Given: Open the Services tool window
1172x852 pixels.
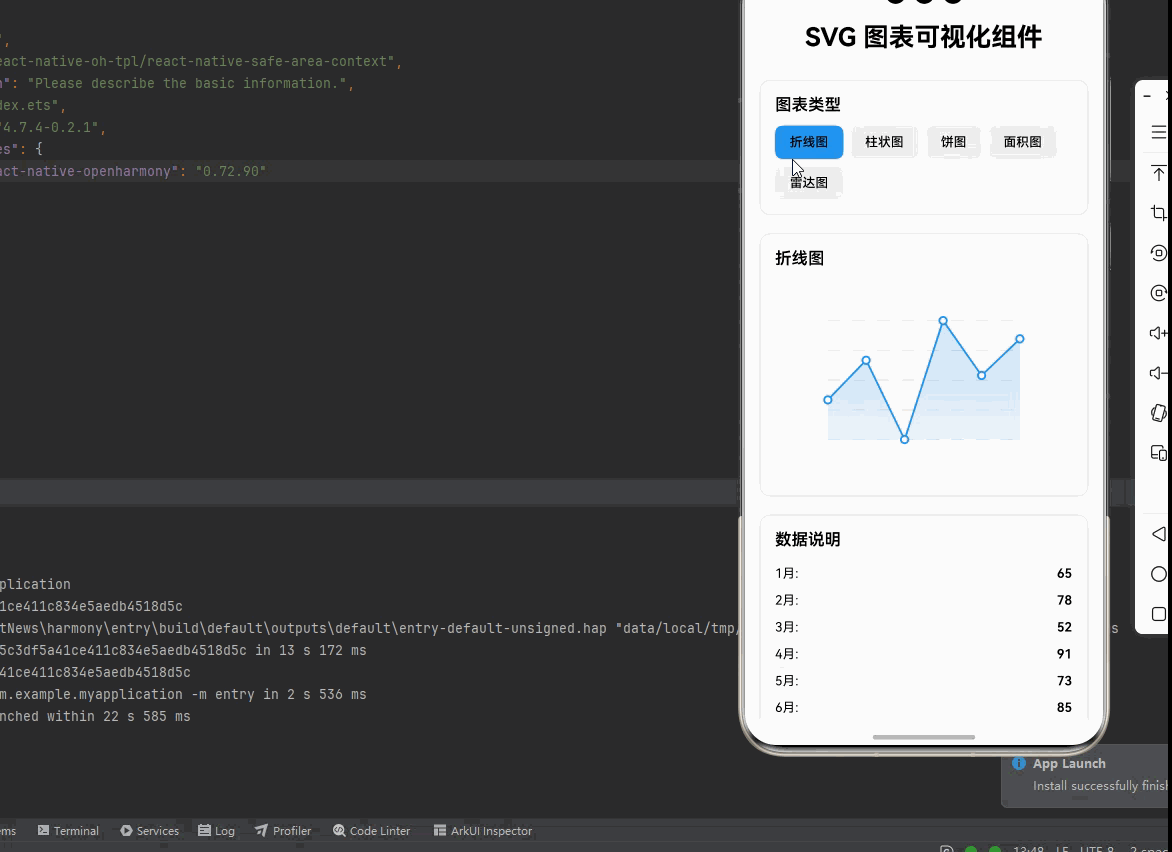Looking at the screenshot, I should pos(149,830).
